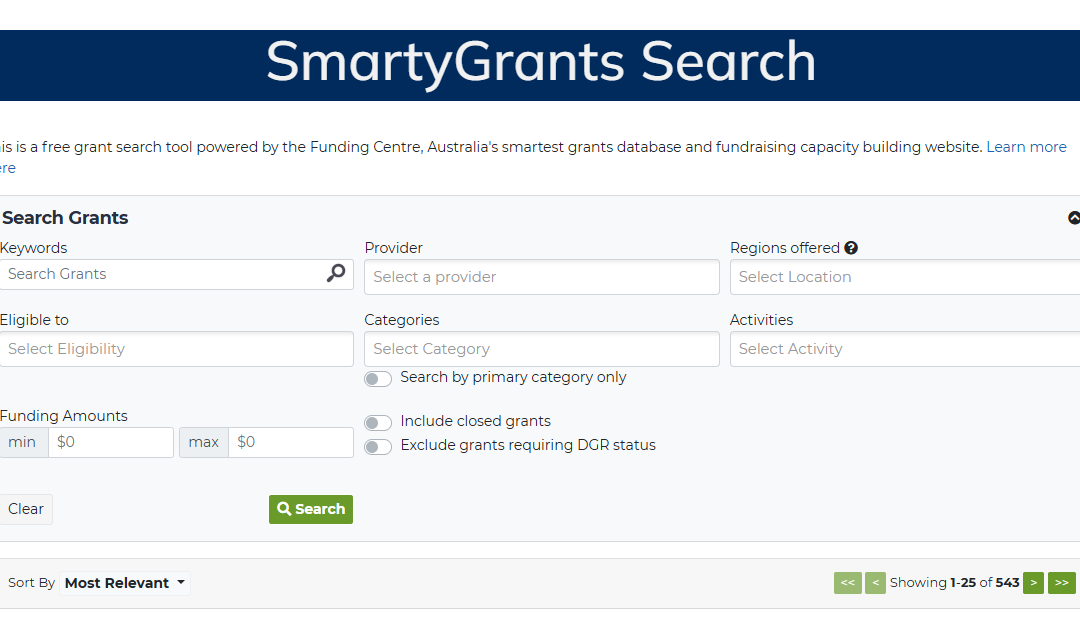The image size is (1080, 622).
Task: Go to the previous results page
Action: click(x=875, y=583)
